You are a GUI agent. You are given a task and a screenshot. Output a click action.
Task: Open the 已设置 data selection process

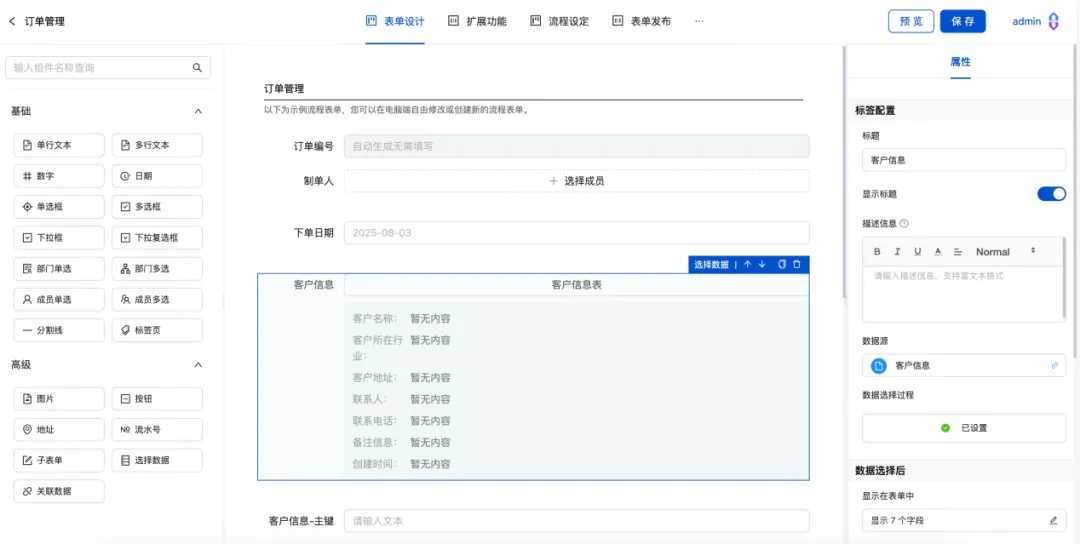point(964,428)
